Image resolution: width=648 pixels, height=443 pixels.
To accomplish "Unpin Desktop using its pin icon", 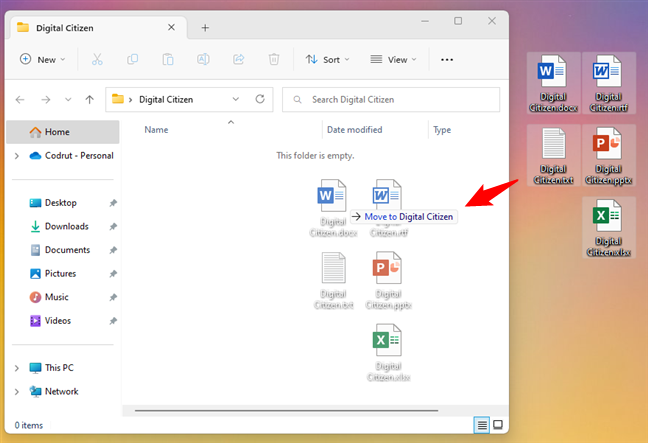I will (113, 203).
